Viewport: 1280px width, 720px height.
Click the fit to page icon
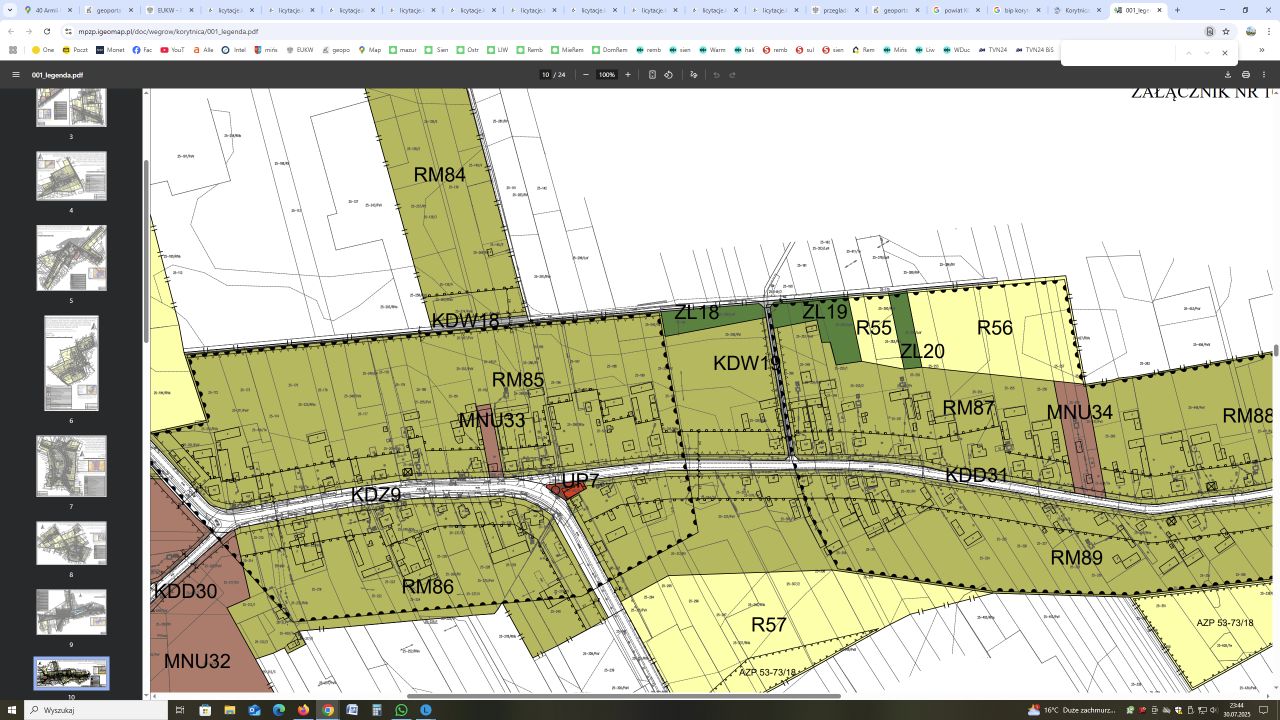pos(652,75)
